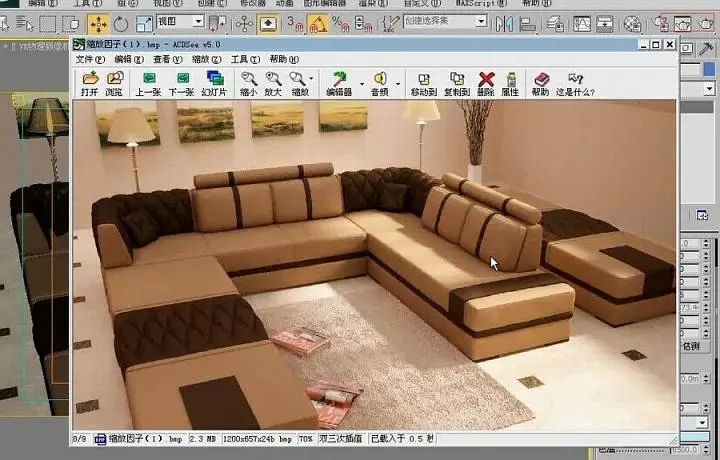The height and width of the screenshot is (460, 720).
Task: Click the Zoom (缩放) magnifier icon
Action: click(299, 83)
